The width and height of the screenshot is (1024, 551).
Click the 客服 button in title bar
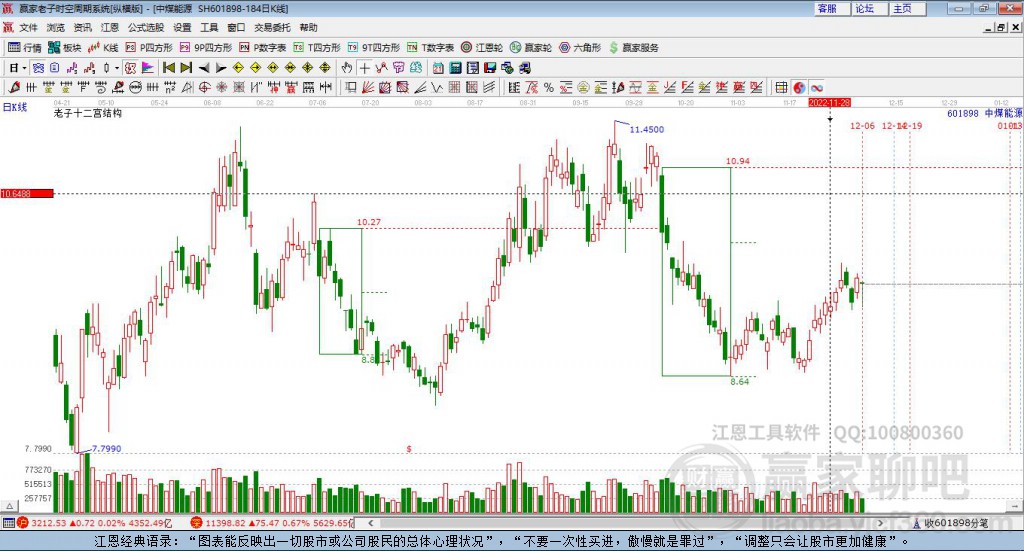(x=832, y=8)
